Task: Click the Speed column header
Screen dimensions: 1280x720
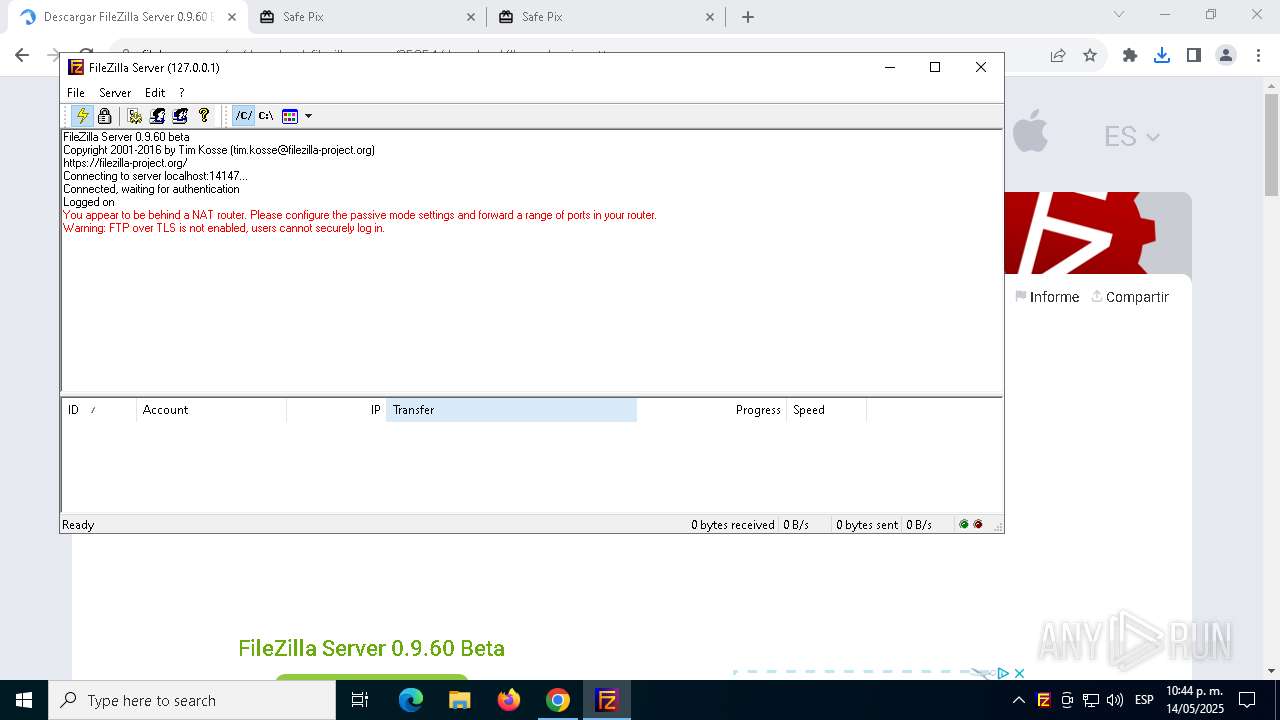Action: point(826,410)
